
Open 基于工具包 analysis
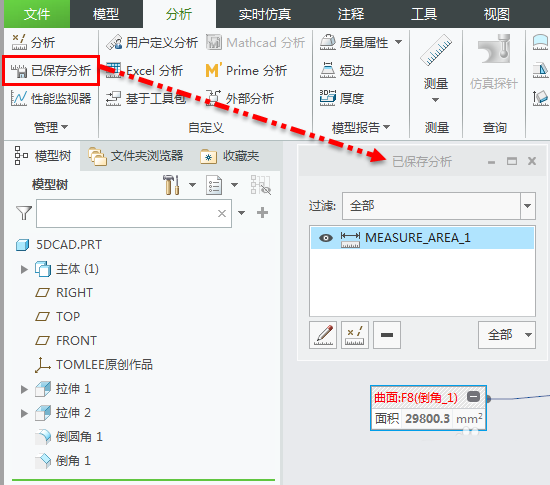[146, 99]
